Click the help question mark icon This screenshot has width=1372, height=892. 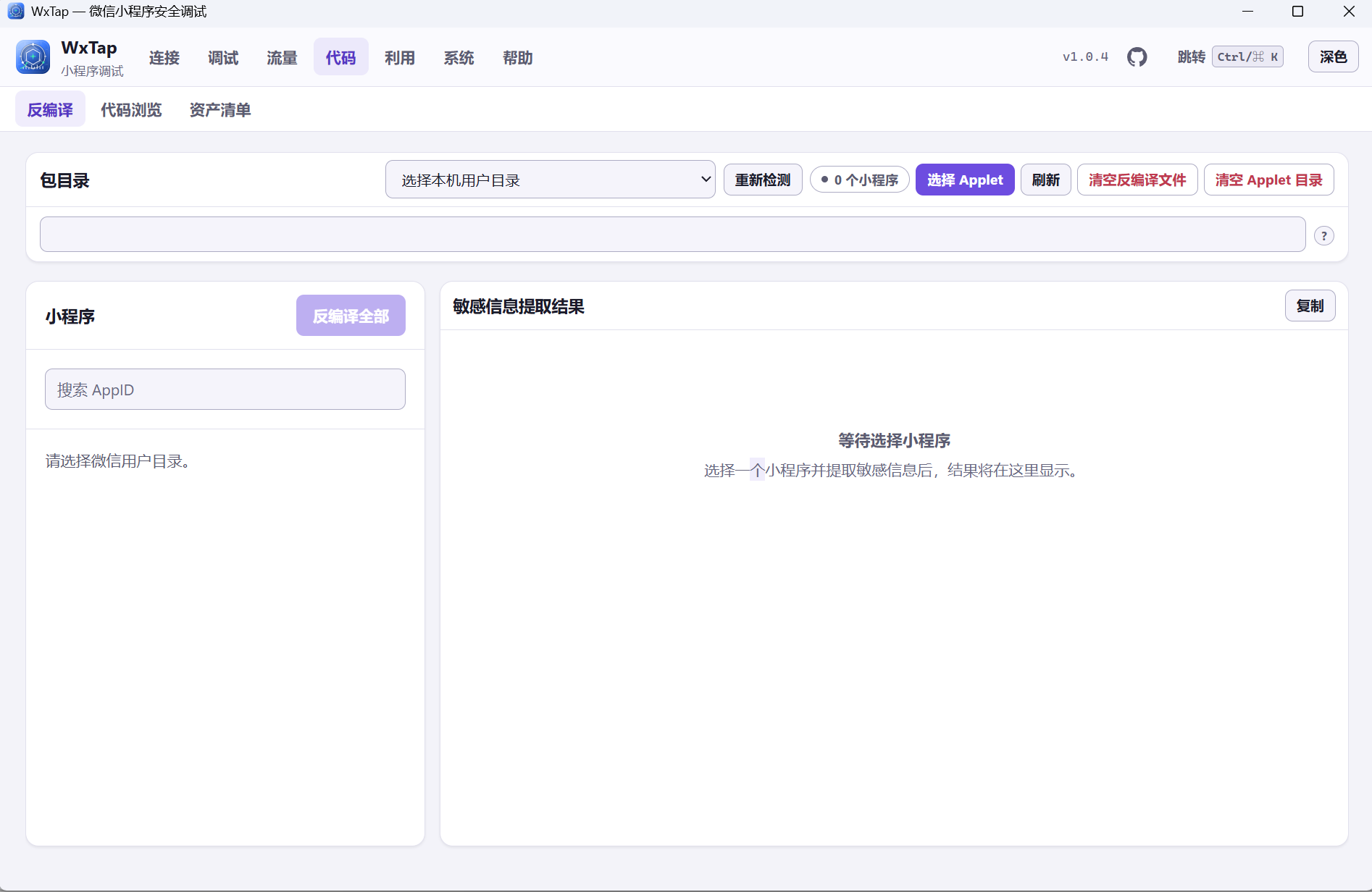1323,236
